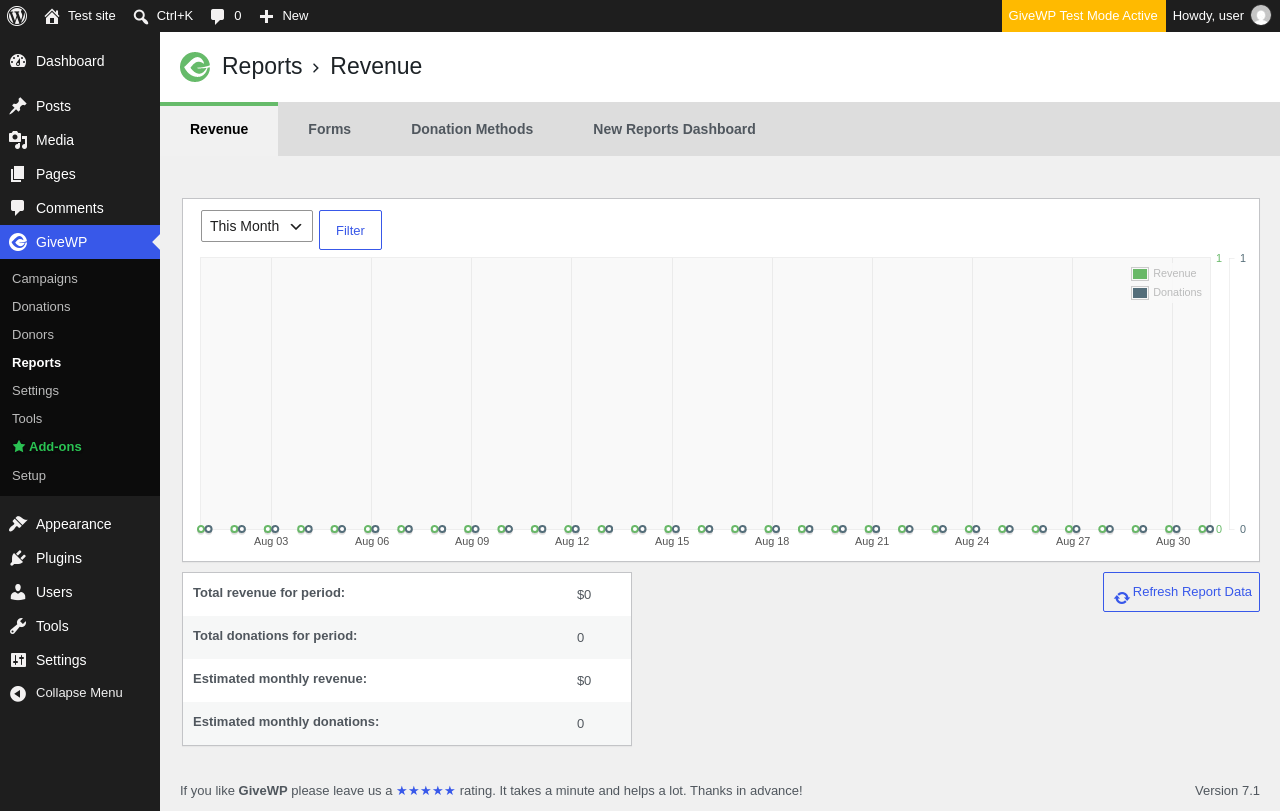Click the Add-ons star icon
Screen dimensions: 1280x811
click(x=18, y=447)
